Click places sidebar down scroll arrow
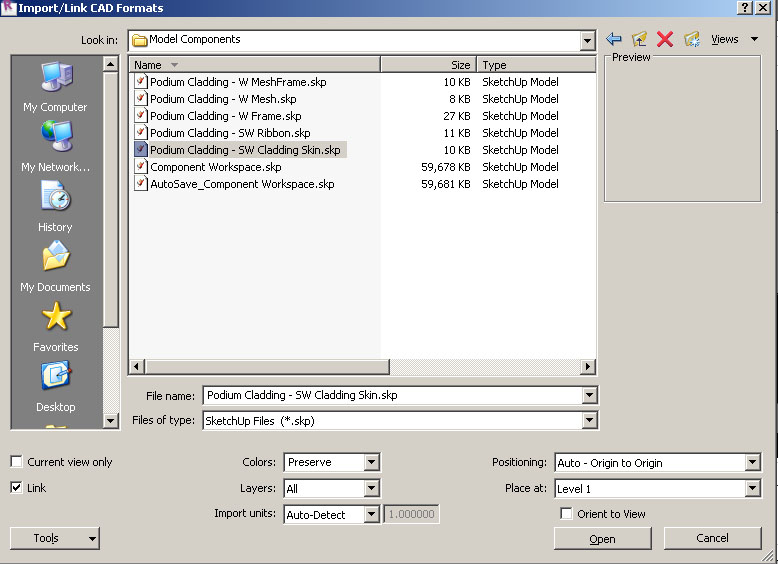778x564 pixels. pyautogui.click(x=110, y=421)
